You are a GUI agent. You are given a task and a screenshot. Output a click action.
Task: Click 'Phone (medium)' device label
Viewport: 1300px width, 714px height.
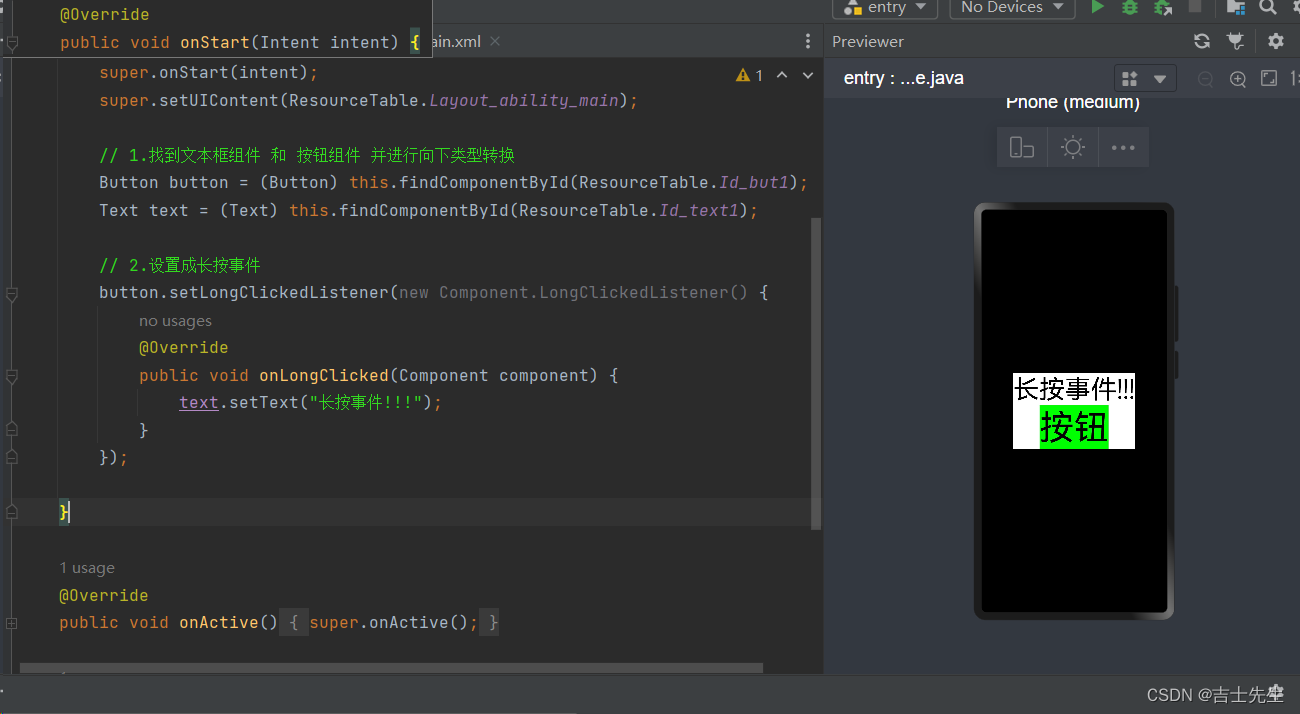pyautogui.click(x=1073, y=102)
